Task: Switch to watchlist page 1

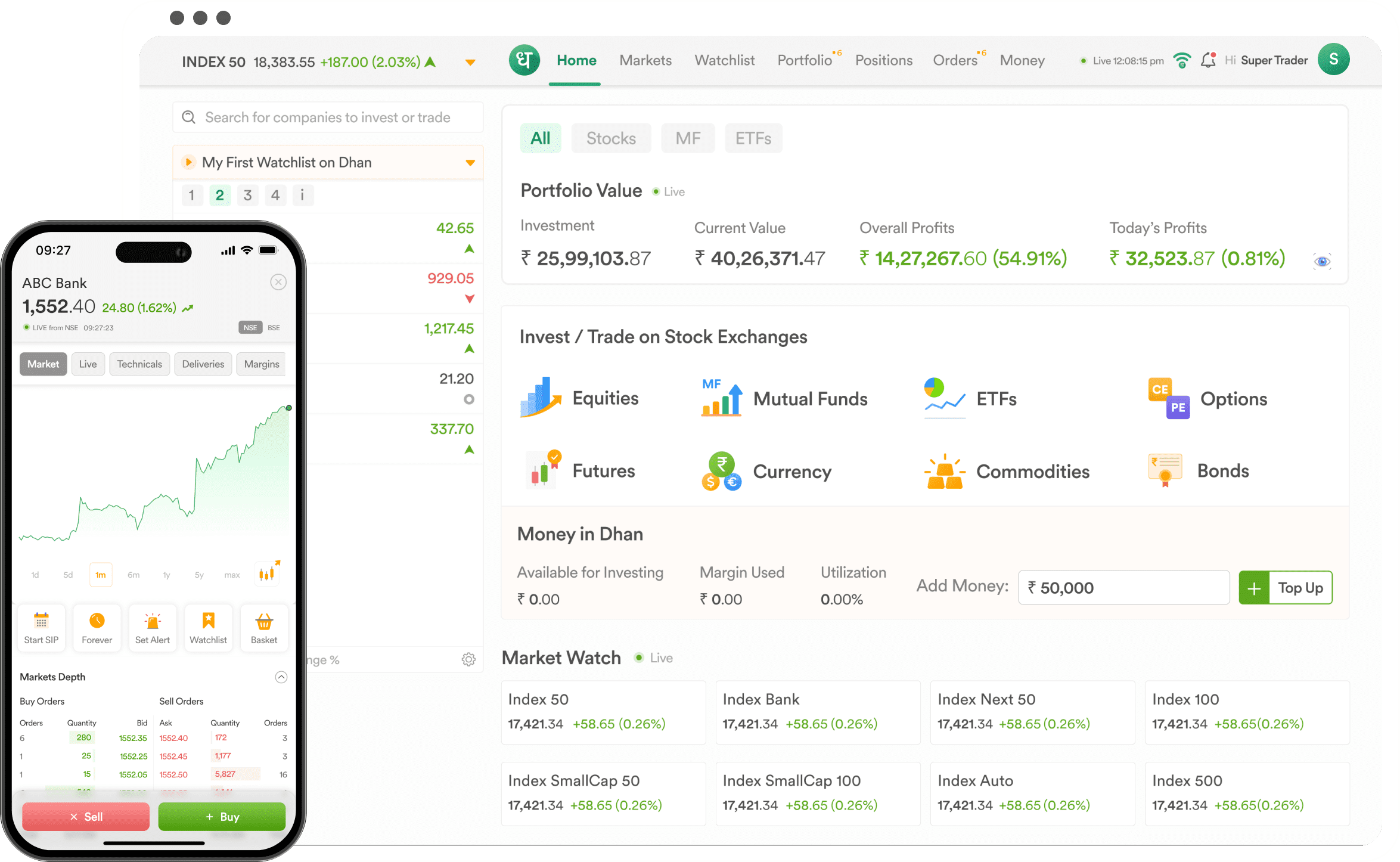Action: coord(191,195)
